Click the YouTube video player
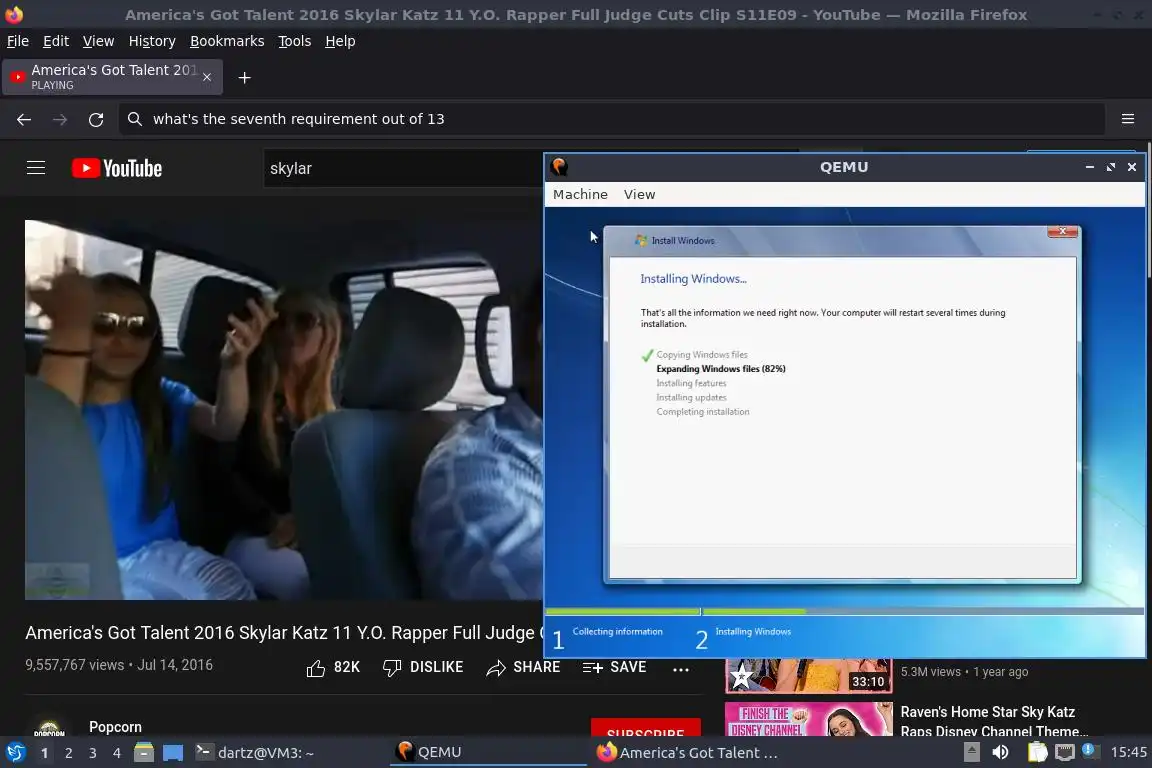Screen dimensions: 1152x768 click(x=284, y=409)
